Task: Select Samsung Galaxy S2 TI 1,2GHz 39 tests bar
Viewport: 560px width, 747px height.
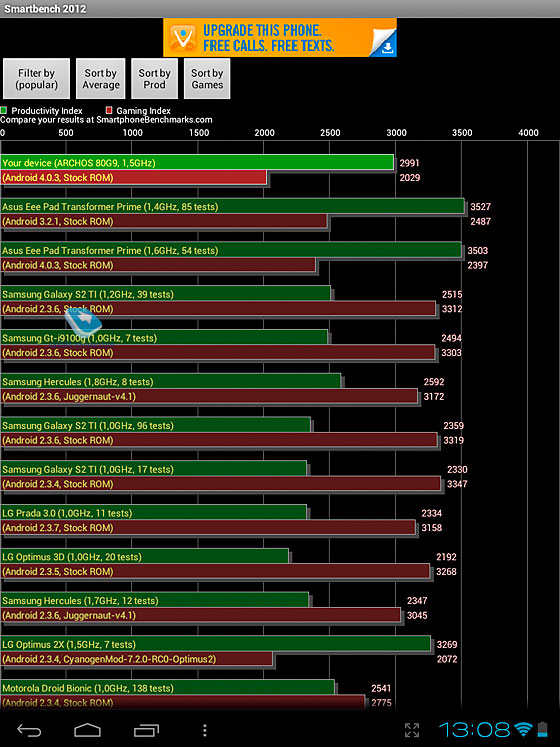Action: coord(165,294)
